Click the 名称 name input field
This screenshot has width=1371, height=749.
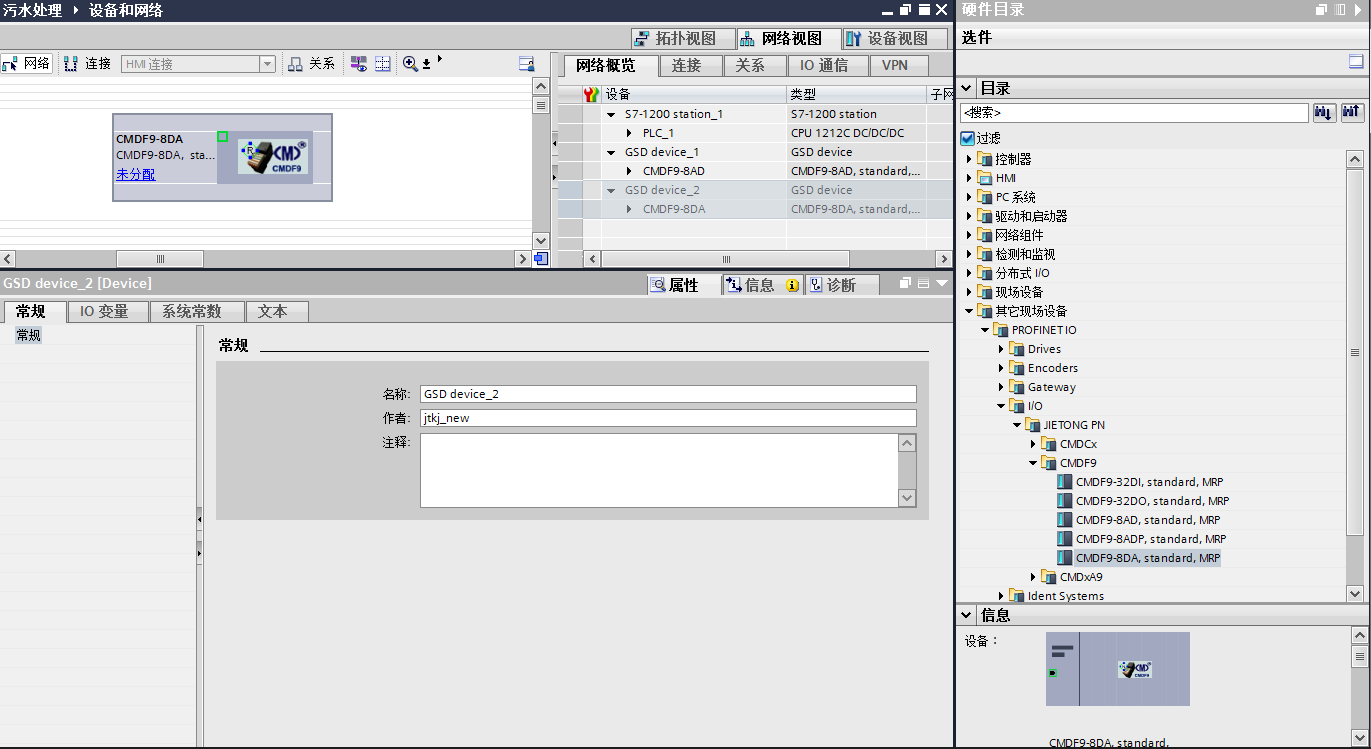pos(667,394)
